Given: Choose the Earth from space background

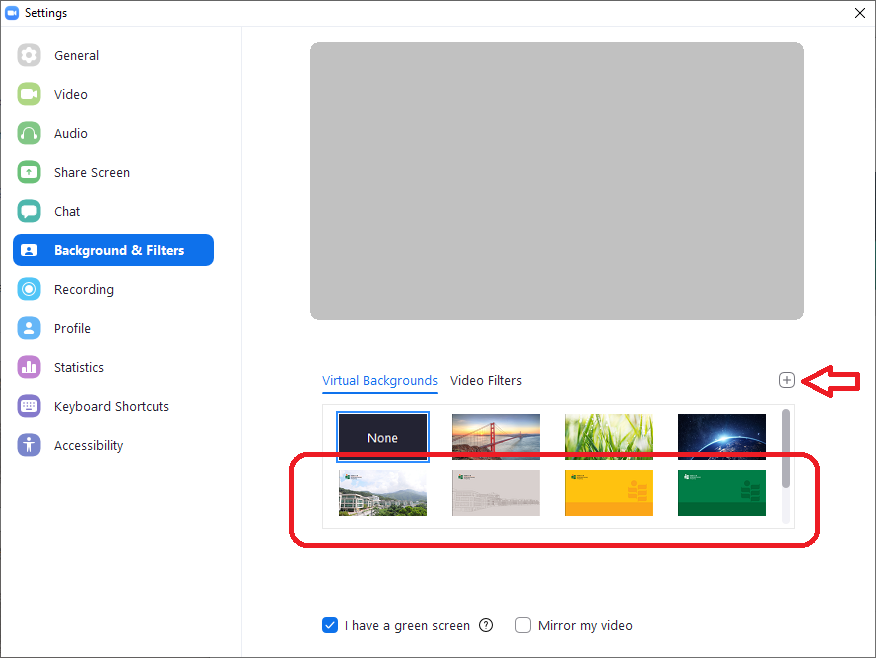Looking at the screenshot, I should [722, 437].
